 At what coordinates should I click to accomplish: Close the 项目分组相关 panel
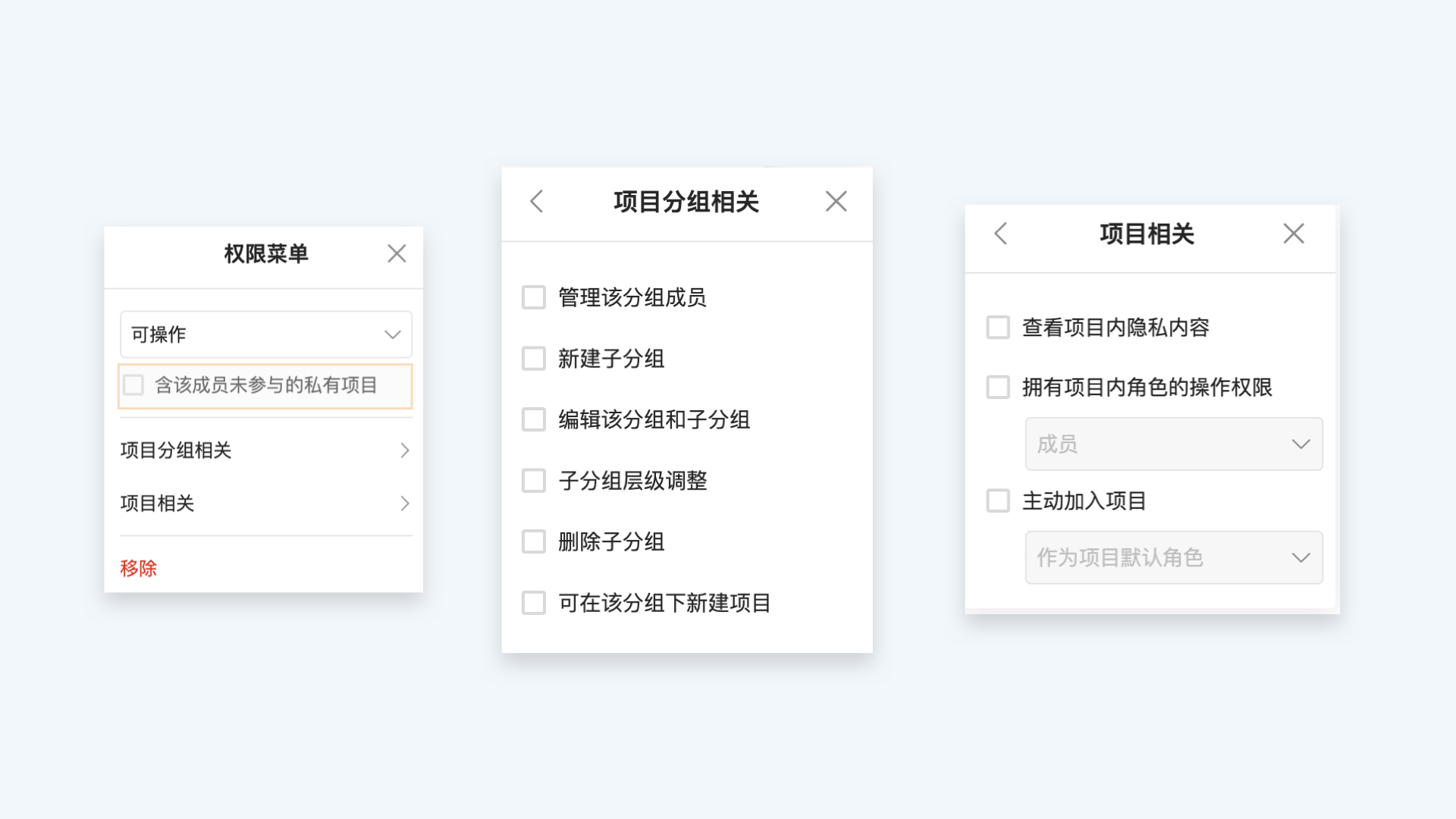pos(836,202)
